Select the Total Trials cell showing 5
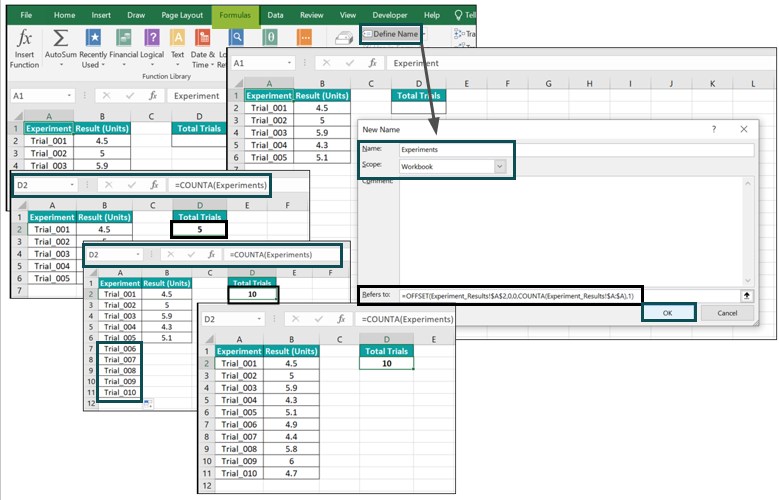 coord(199,229)
